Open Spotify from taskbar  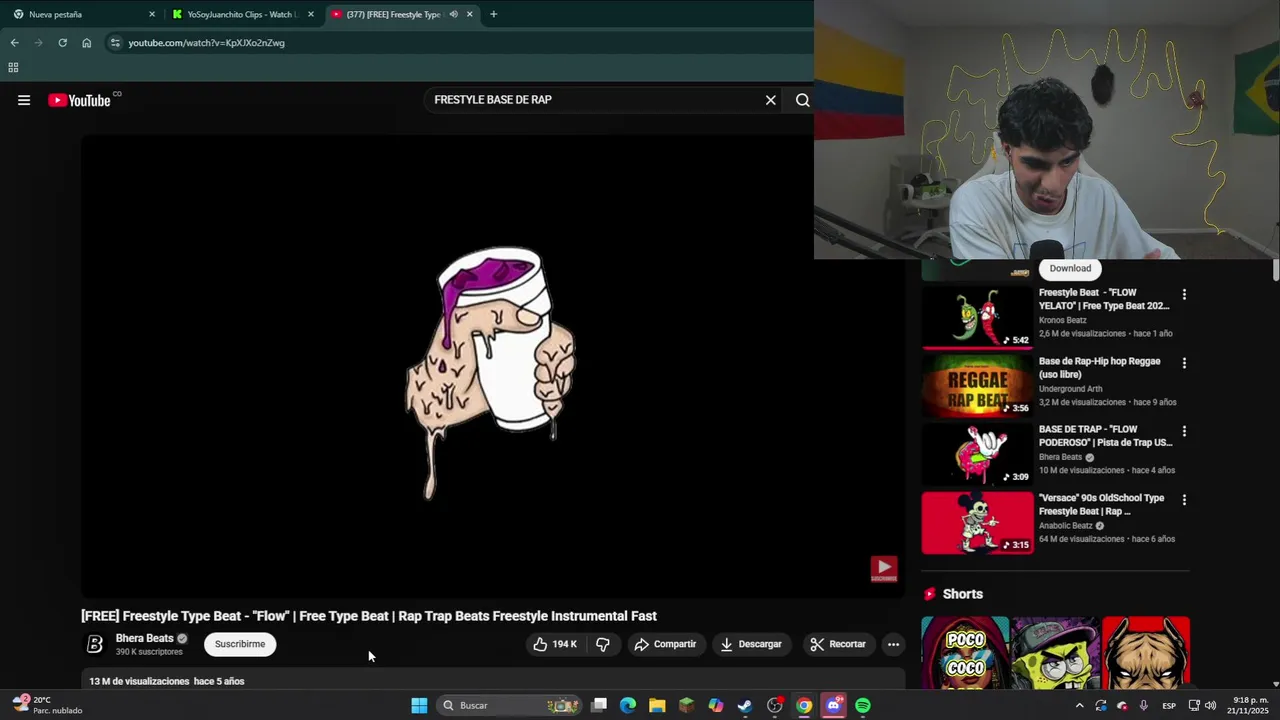tap(863, 705)
